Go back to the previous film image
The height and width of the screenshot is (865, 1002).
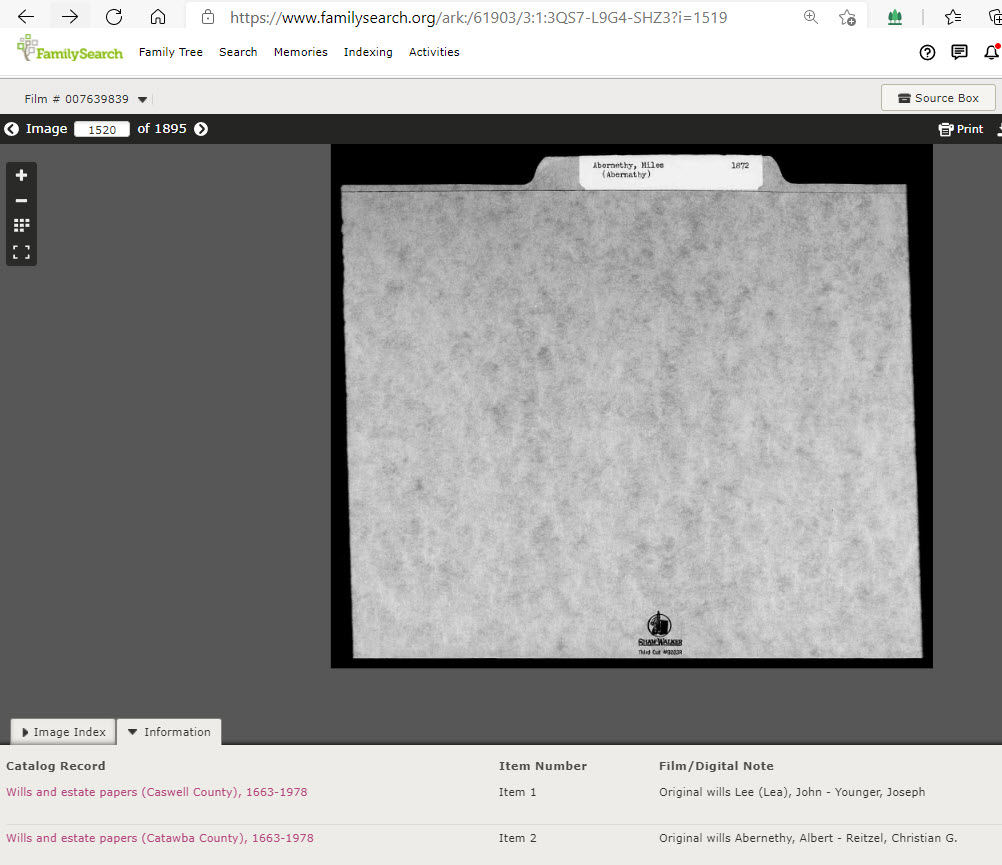pyautogui.click(x=10, y=128)
